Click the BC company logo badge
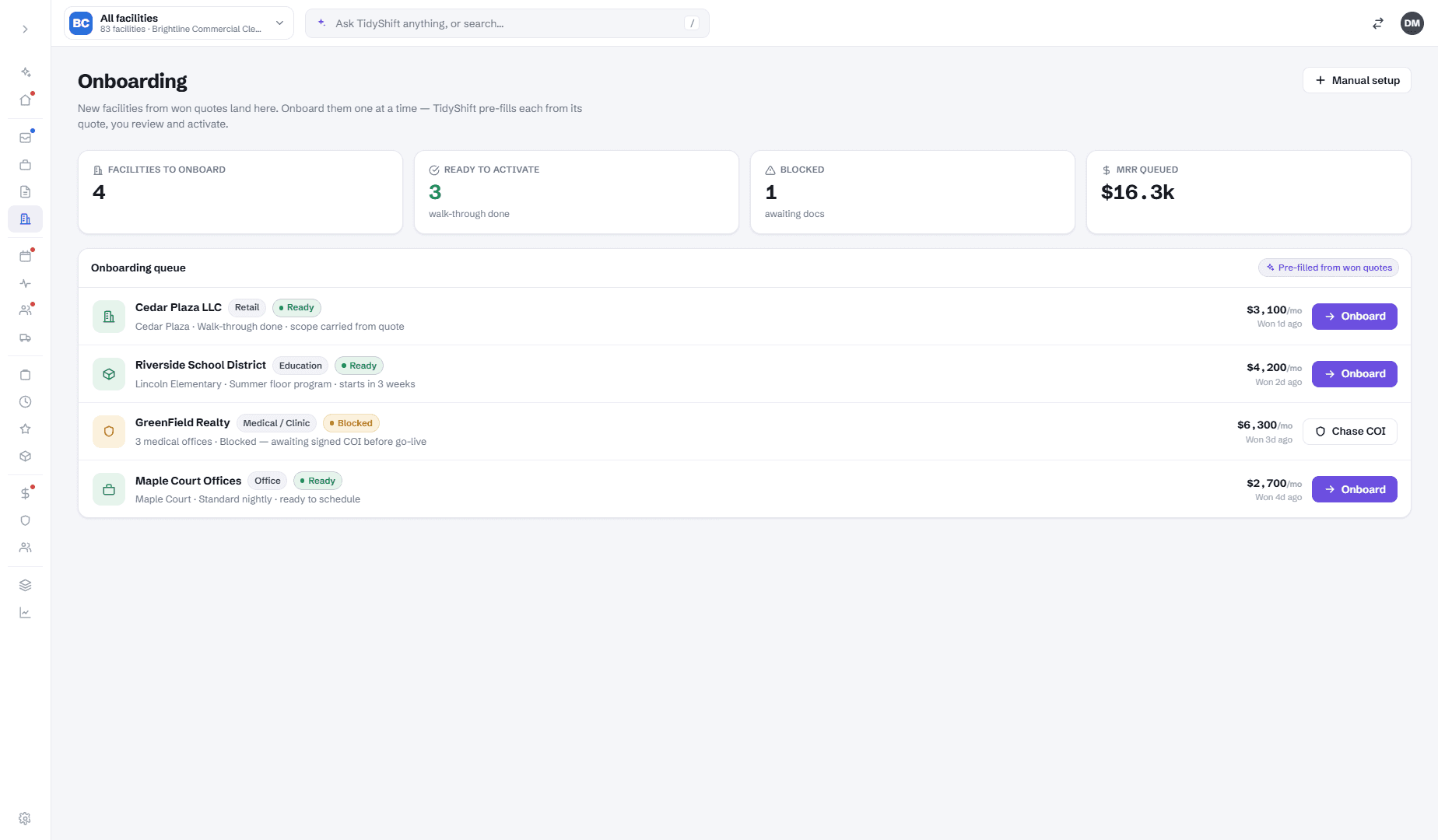Image resolution: width=1438 pixels, height=840 pixels. [x=81, y=23]
